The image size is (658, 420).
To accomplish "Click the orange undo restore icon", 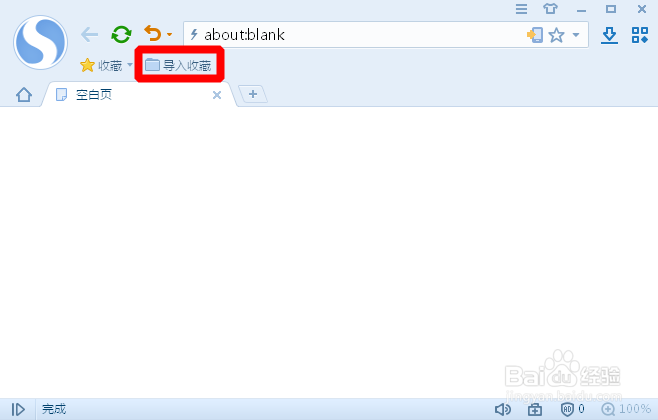I will (153, 34).
